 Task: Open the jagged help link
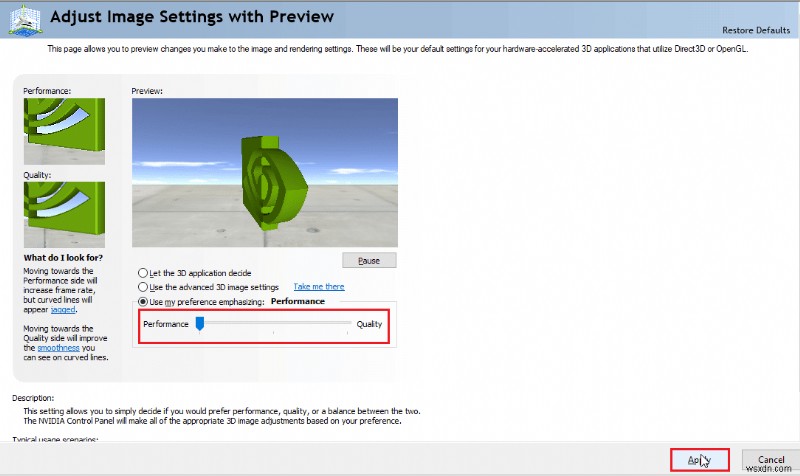click(63, 310)
